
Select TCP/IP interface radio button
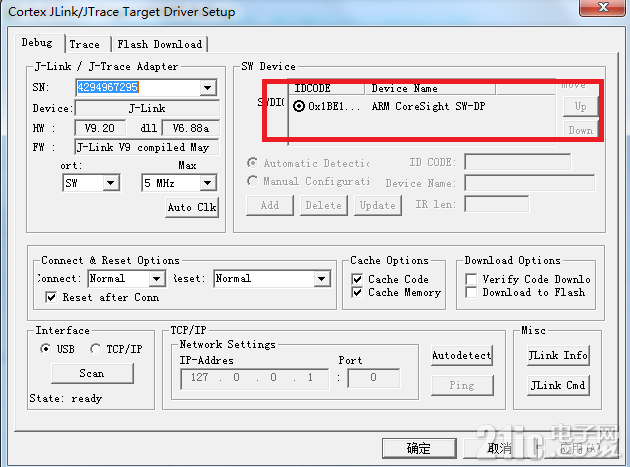(96, 348)
